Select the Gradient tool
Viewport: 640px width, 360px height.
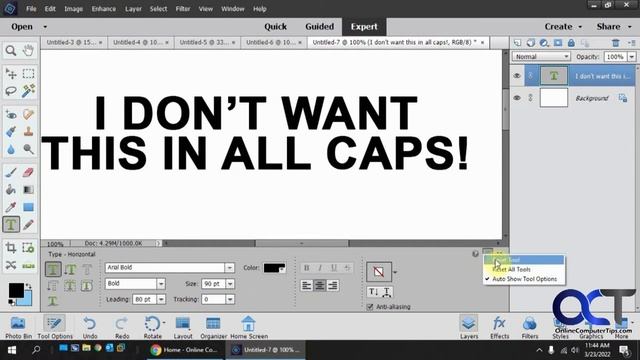pyautogui.click(x=28, y=190)
